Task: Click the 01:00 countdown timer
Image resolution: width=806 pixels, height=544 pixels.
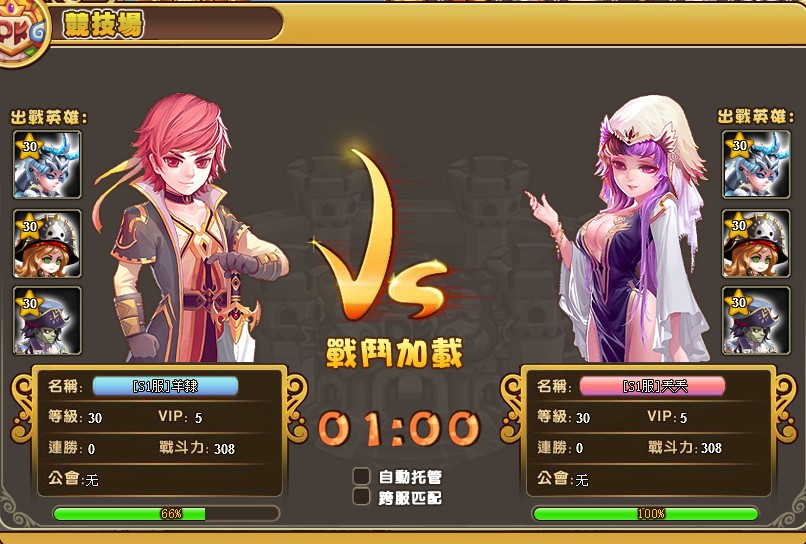Action: (399, 428)
